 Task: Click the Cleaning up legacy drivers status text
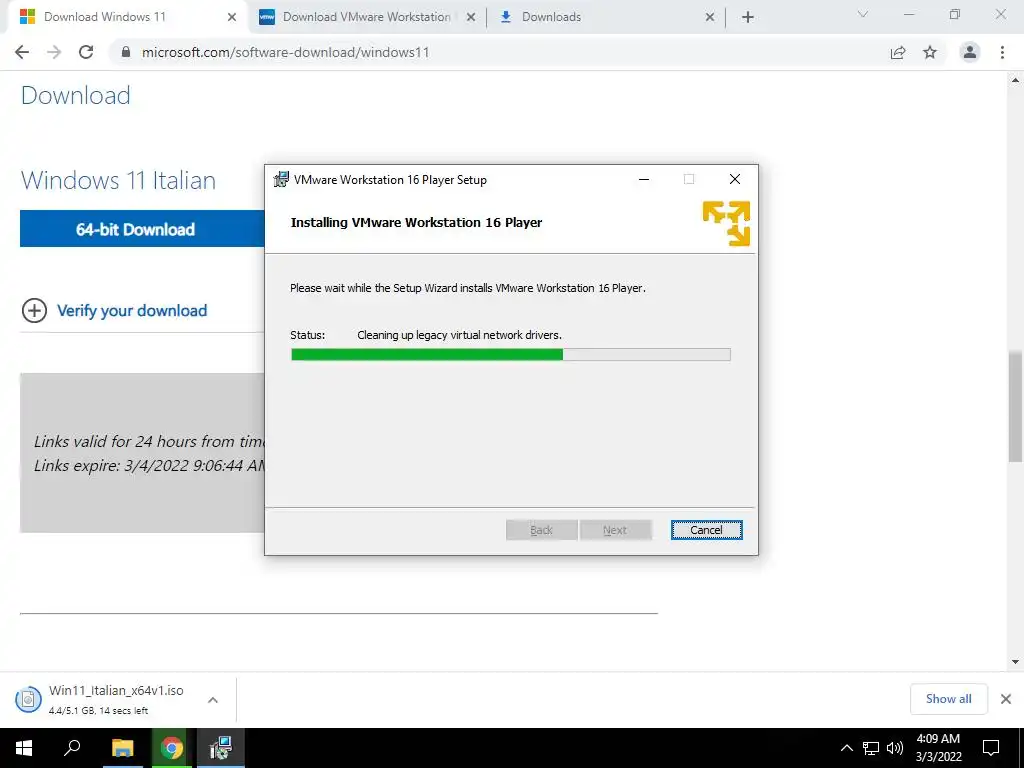coord(459,335)
